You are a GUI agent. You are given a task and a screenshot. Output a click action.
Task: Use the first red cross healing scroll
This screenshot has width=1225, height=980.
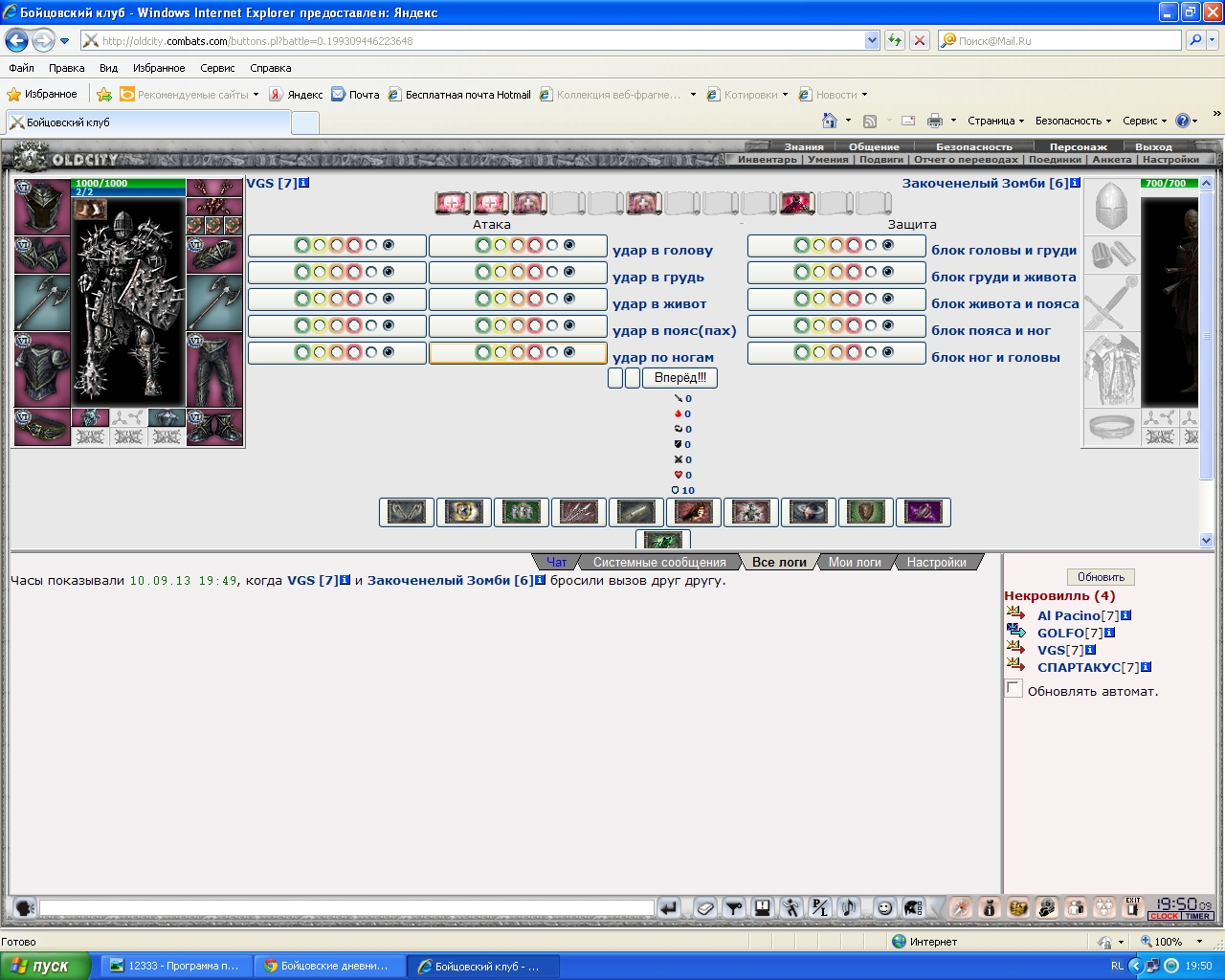453,203
